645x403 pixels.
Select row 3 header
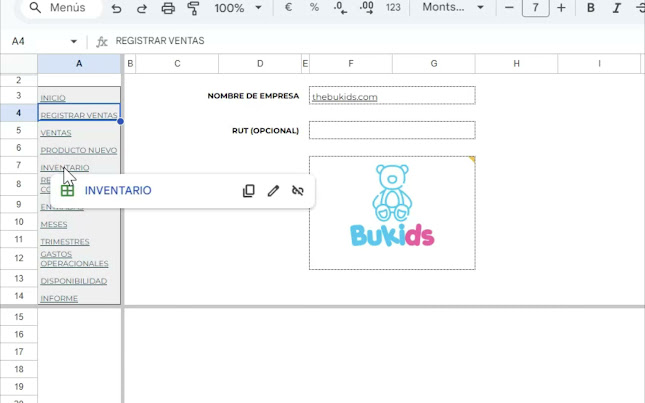(x=19, y=95)
